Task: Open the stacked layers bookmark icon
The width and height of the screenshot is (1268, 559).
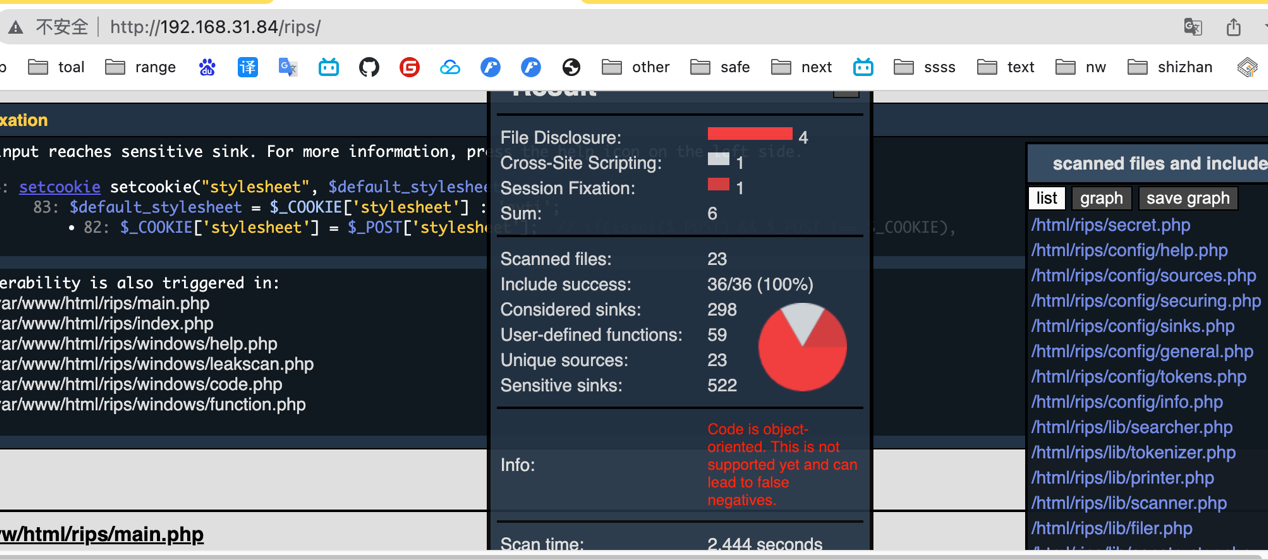Action: point(1246,67)
